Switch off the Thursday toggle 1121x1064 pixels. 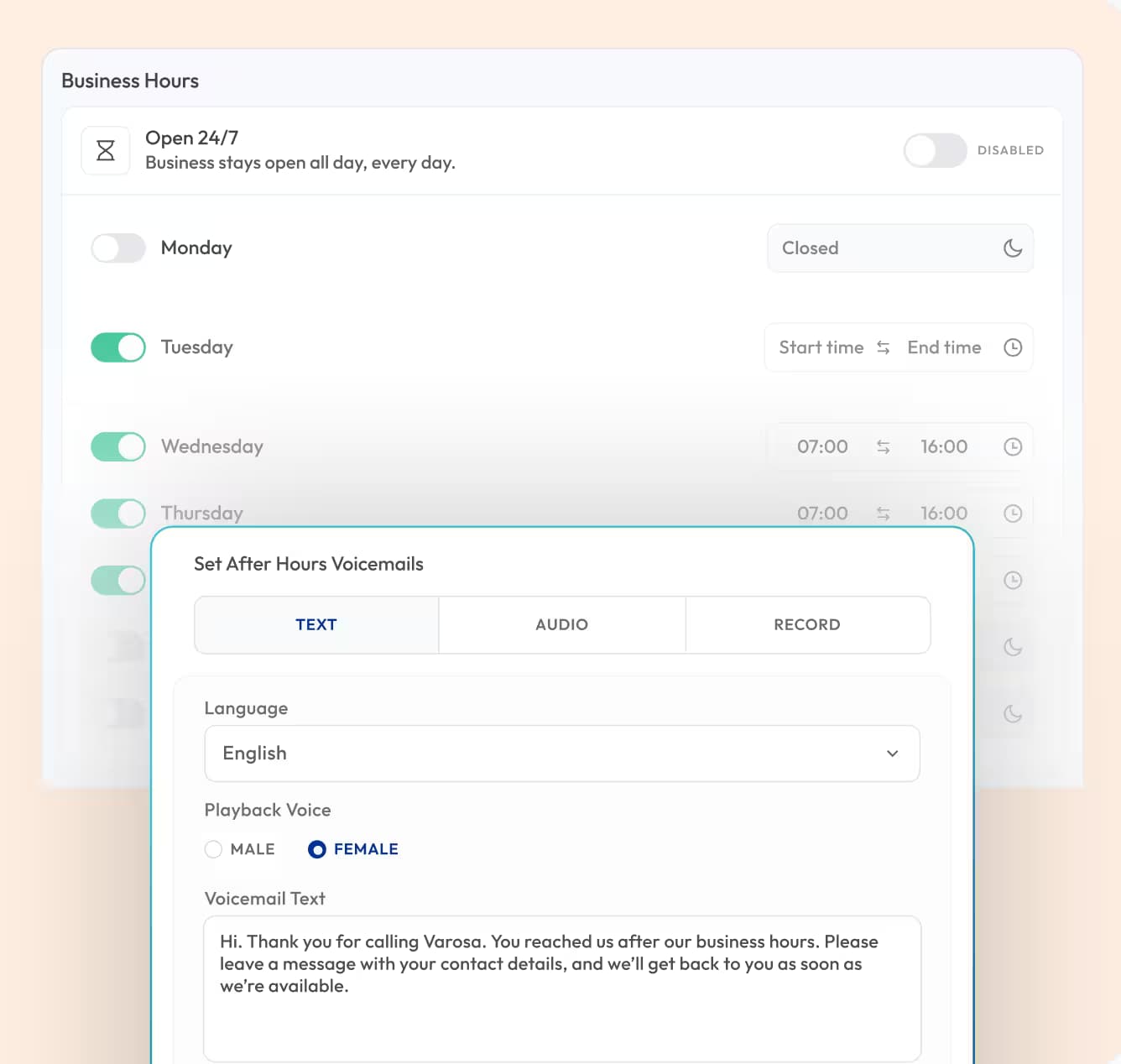(118, 513)
